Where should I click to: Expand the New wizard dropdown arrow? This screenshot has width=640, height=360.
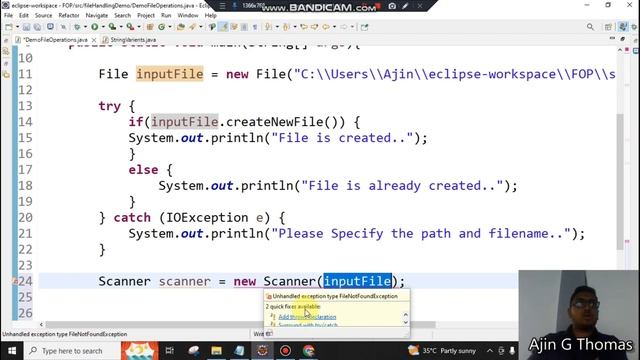(x=17, y=27)
